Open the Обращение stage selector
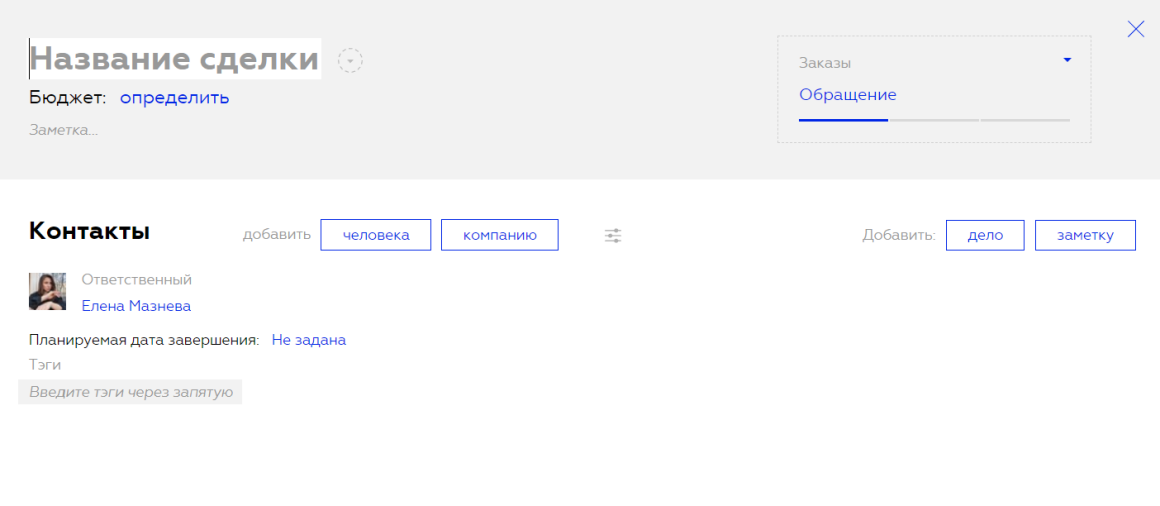Image resolution: width=1160 pixels, height=506 pixels. click(848, 95)
